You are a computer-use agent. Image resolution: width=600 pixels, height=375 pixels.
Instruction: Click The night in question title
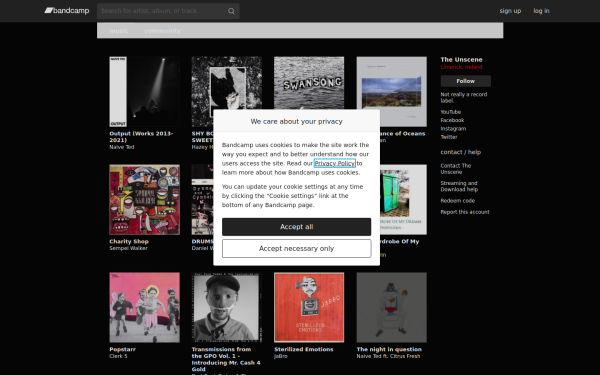pos(389,349)
